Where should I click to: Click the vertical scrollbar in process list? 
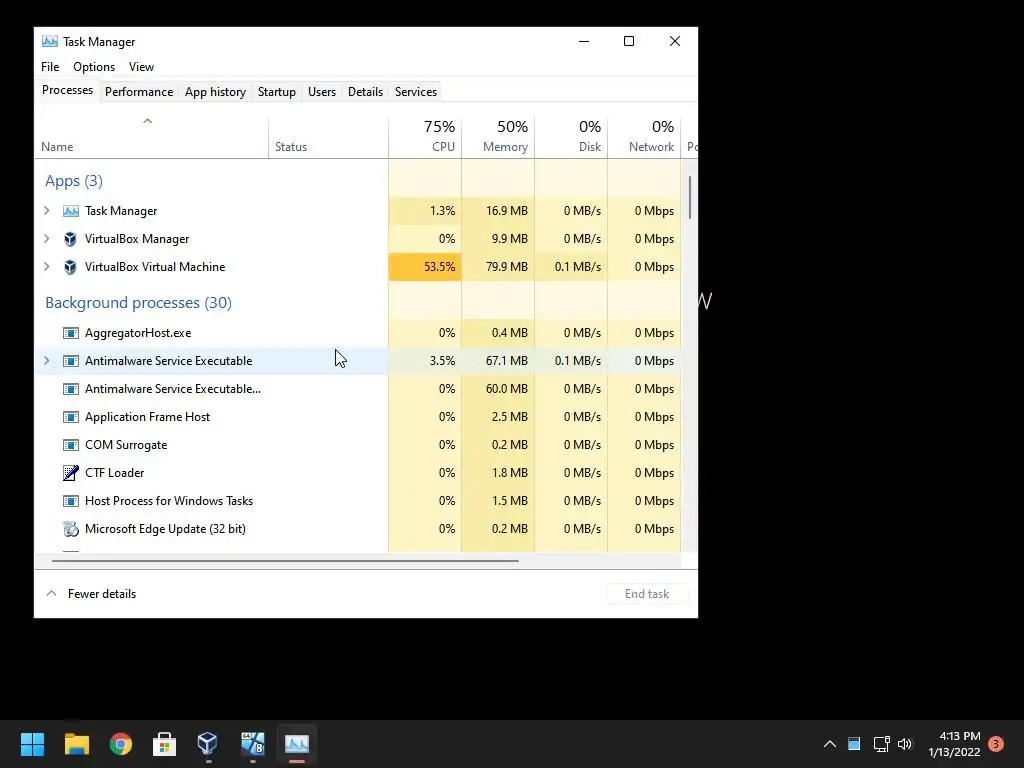(690, 198)
